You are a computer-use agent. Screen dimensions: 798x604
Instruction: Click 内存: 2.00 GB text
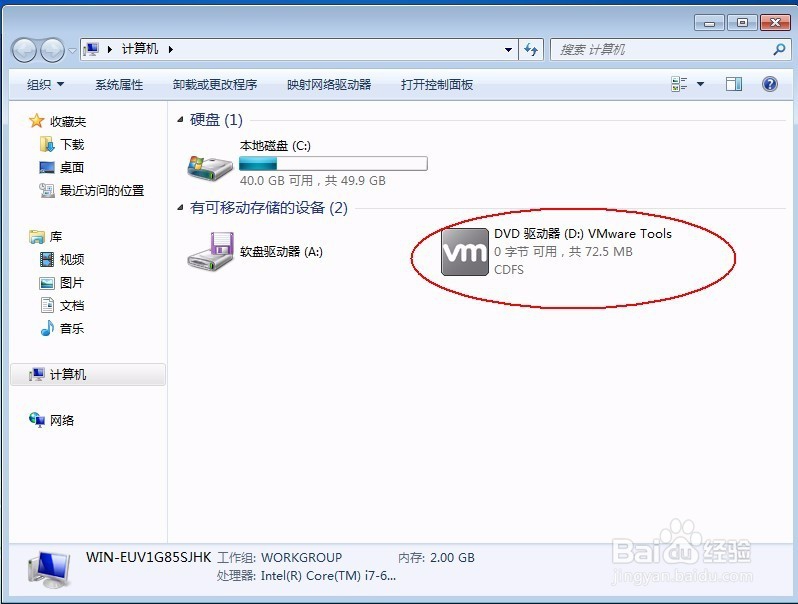pyautogui.click(x=436, y=558)
